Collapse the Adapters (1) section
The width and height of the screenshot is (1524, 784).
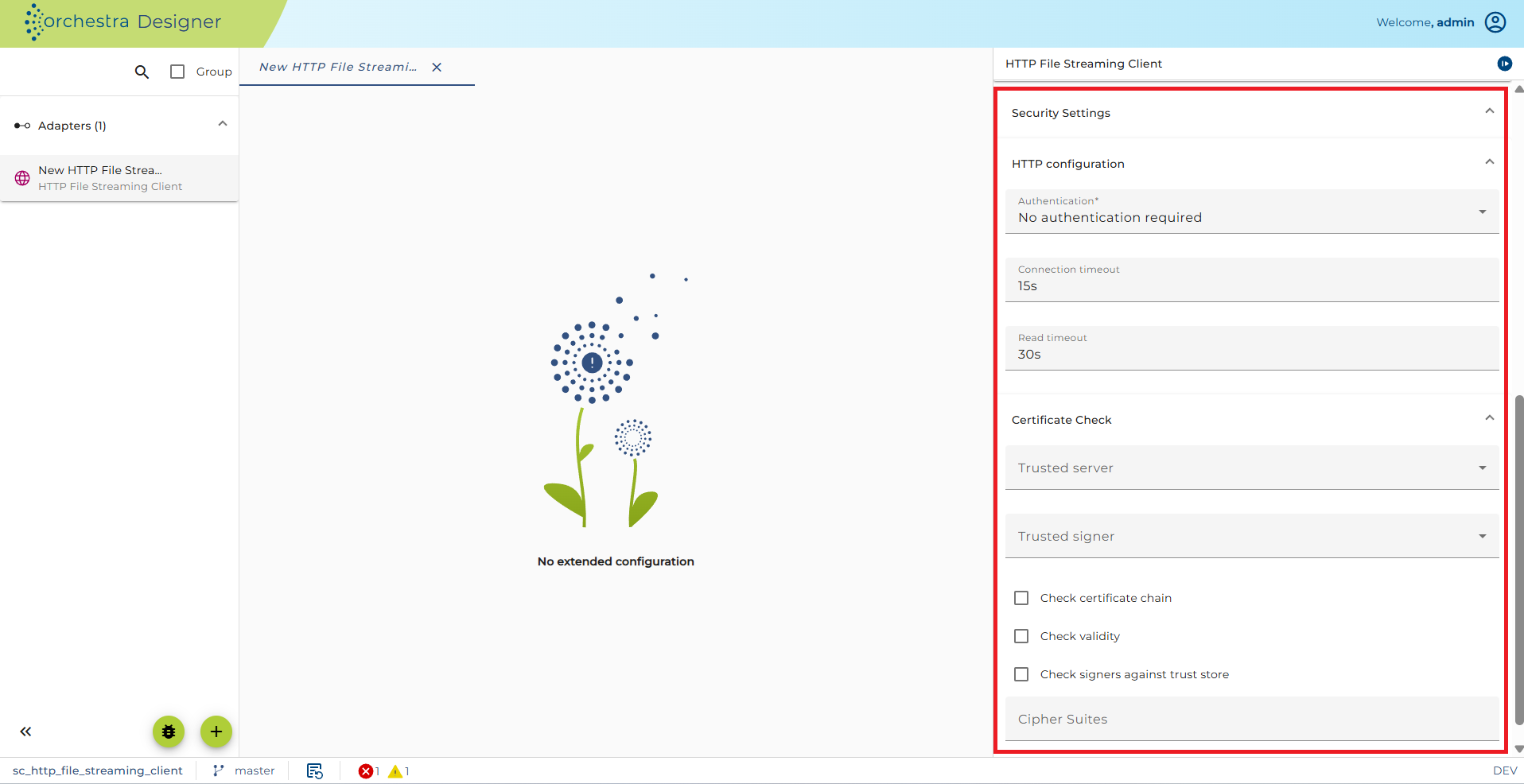click(223, 124)
